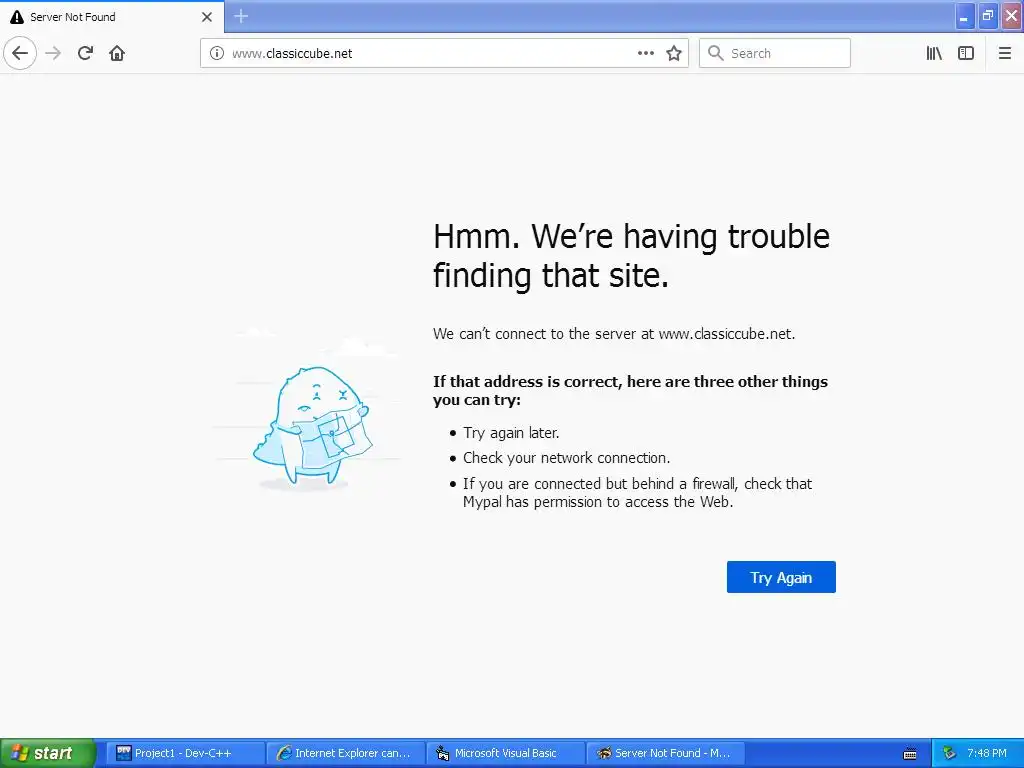Click into the Search box
Viewport: 1024px width, 768px height.
(x=775, y=53)
